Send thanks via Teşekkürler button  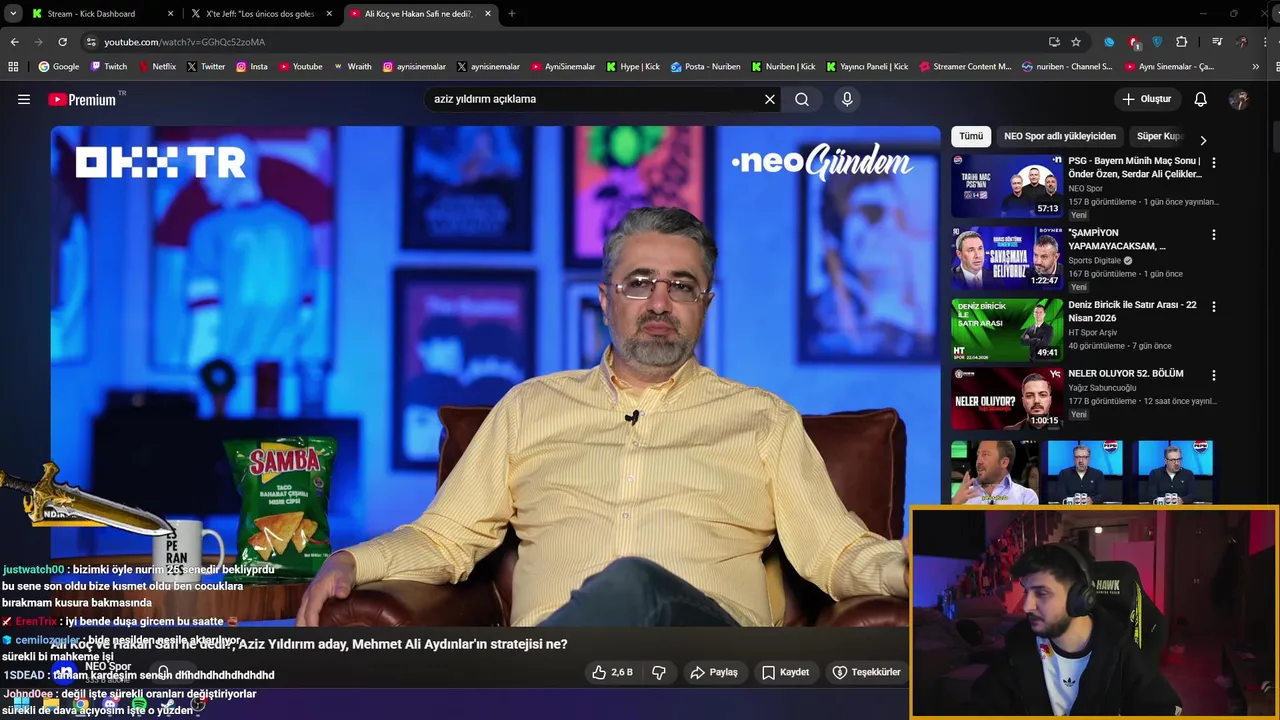pos(867,672)
